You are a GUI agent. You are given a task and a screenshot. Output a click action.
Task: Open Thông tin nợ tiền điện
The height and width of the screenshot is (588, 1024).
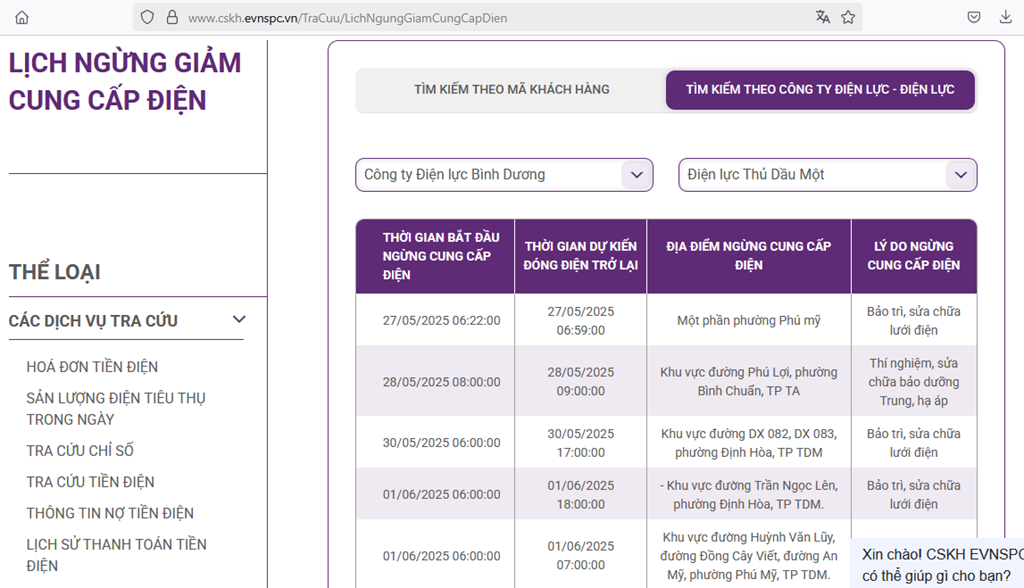pos(110,513)
